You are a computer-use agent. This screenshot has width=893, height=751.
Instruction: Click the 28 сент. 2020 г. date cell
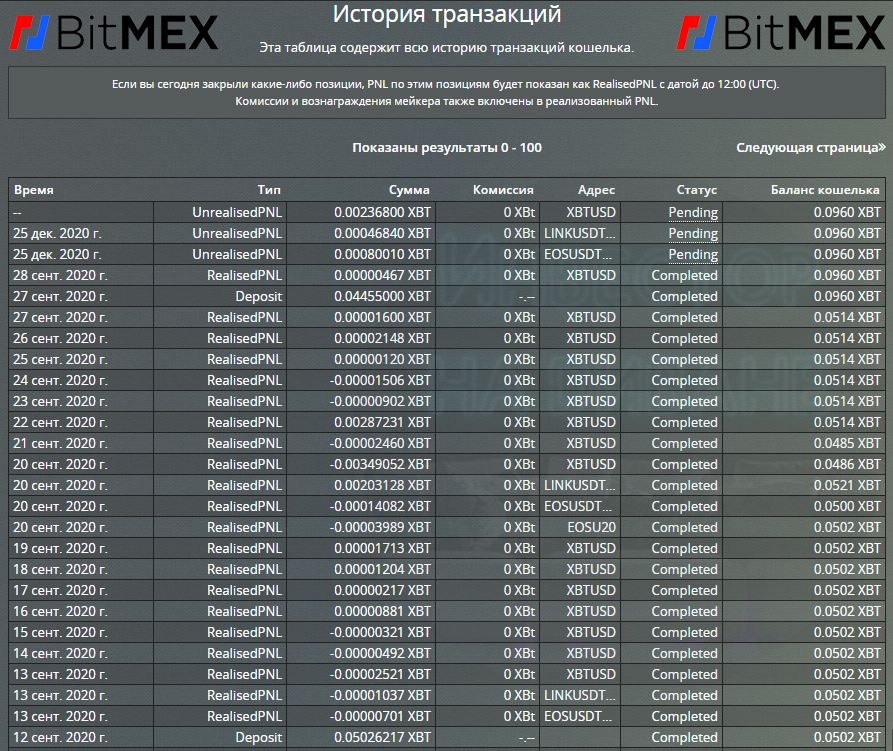[60, 275]
